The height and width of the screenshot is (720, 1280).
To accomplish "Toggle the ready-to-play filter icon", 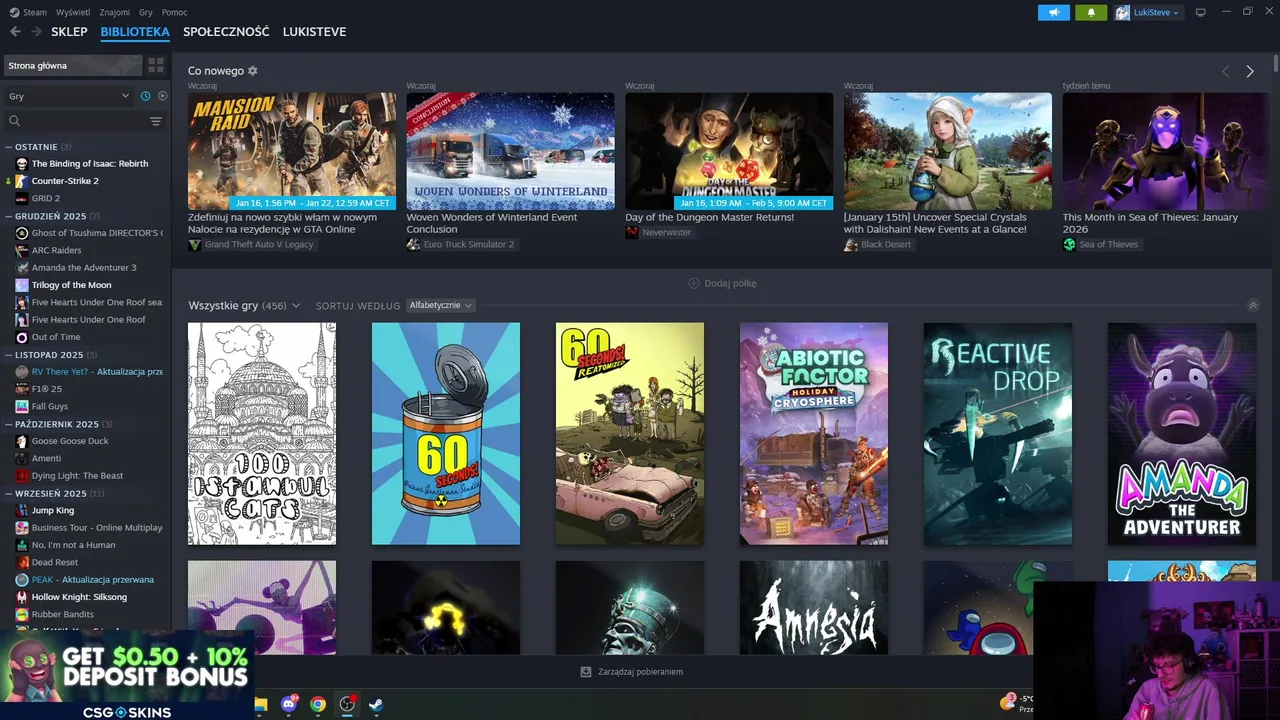I will click(x=162, y=96).
